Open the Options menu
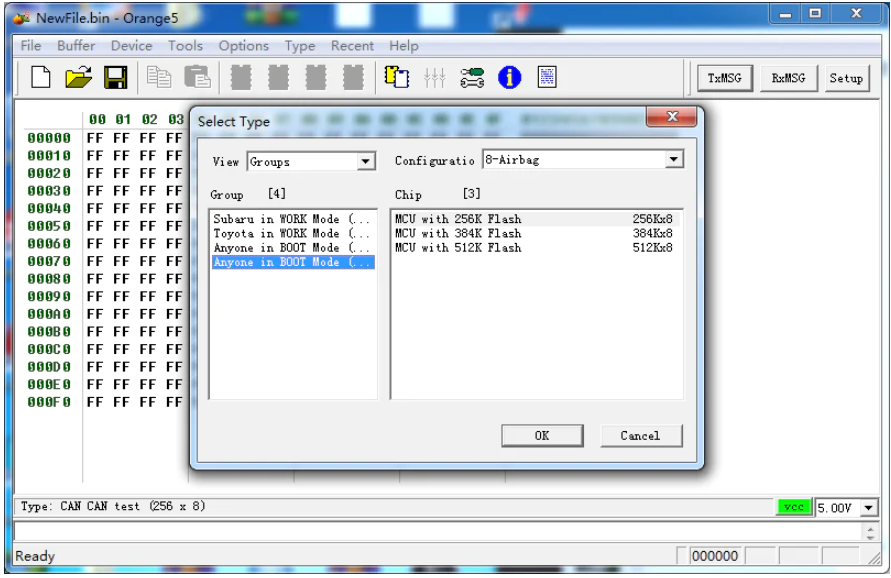This screenshot has width=891, height=578. pos(243,45)
